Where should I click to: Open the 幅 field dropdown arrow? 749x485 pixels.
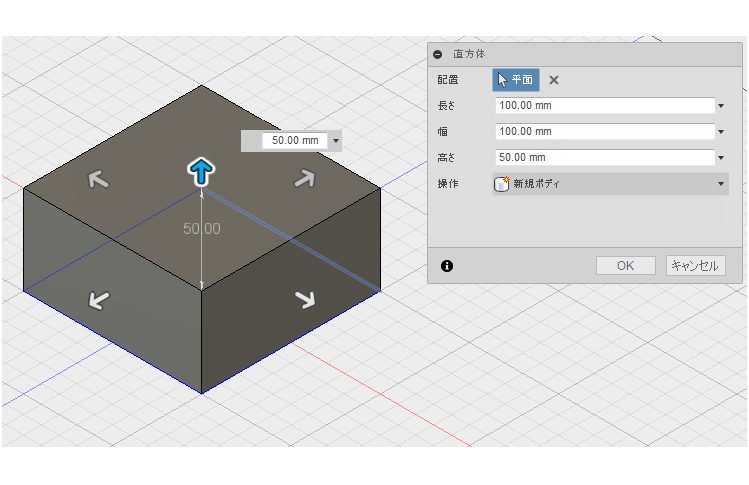coord(721,131)
